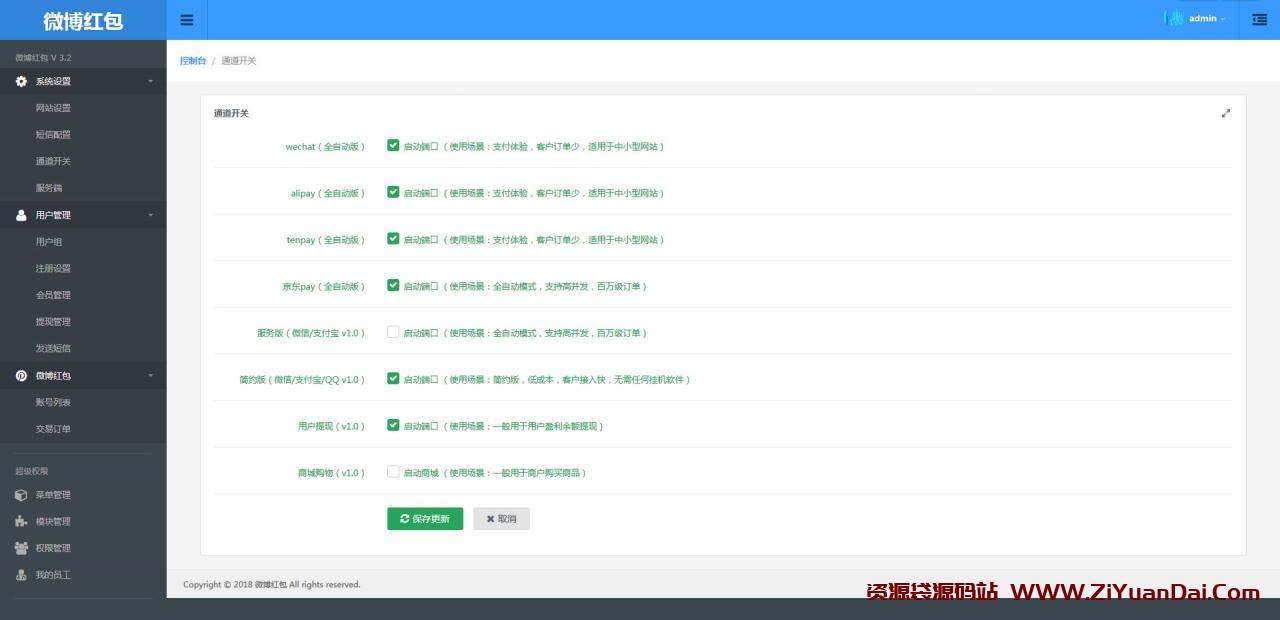Click the 保存更新 button
Screen dimensions: 1280x620
(425, 519)
